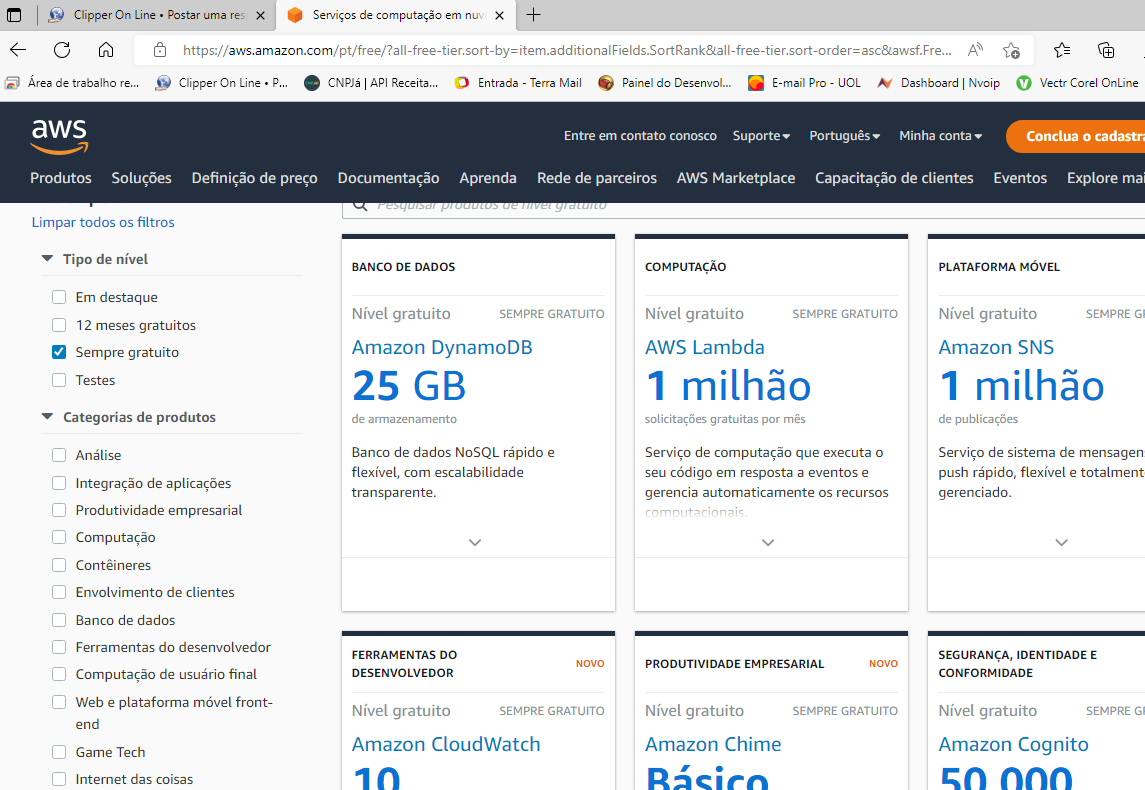Screen dimensions: 1145x790
Task: Check the 12 meses gratuitos filter
Action: click(59, 325)
